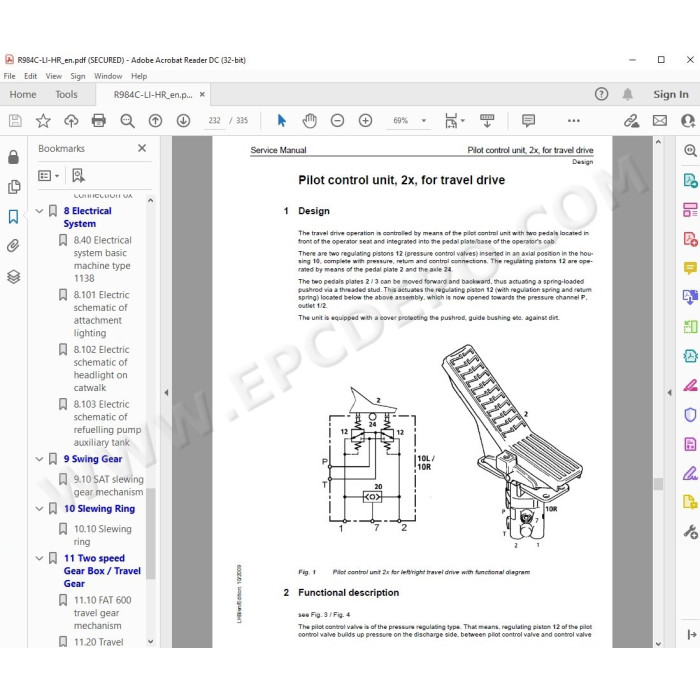Open the fit page options icon
The height and width of the screenshot is (700, 700).
coord(452,121)
